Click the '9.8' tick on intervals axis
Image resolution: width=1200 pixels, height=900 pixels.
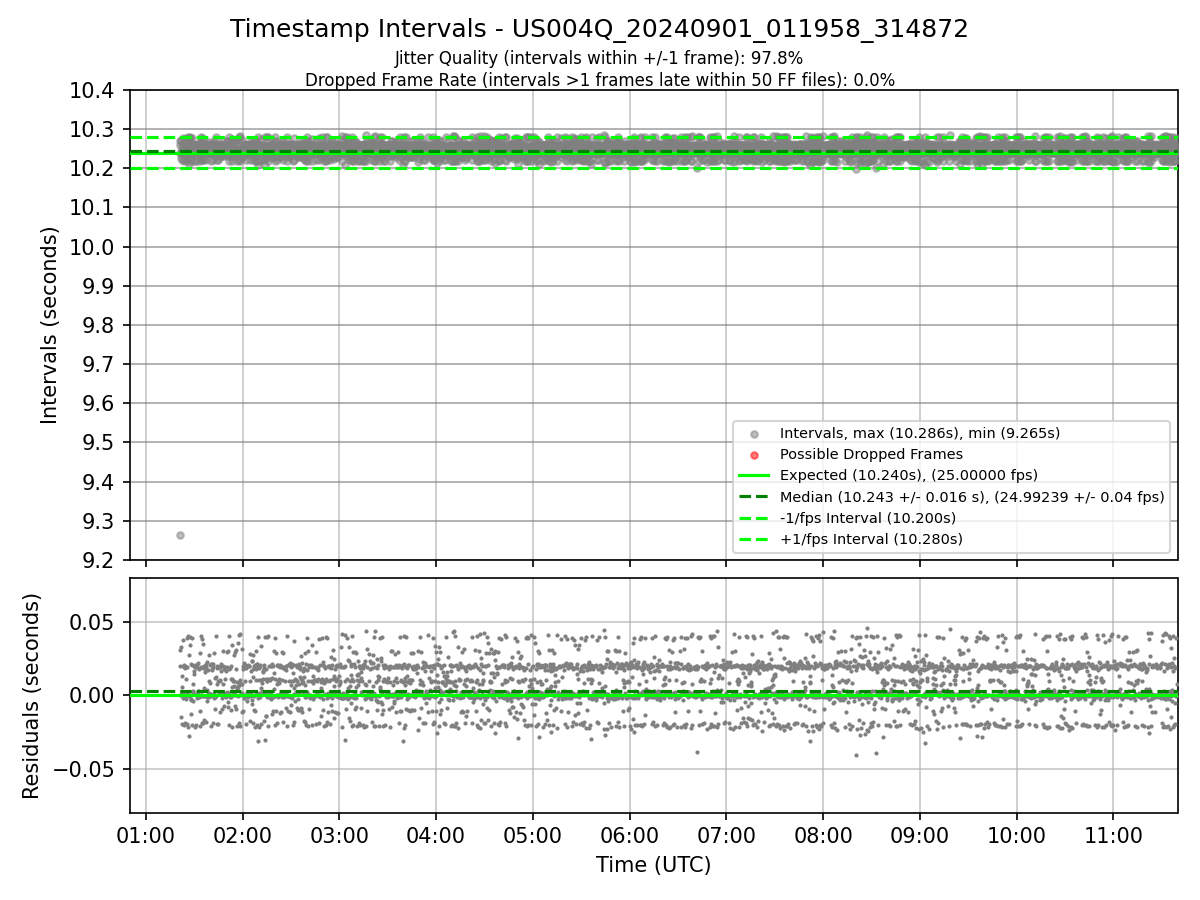click(x=99, y=326)
